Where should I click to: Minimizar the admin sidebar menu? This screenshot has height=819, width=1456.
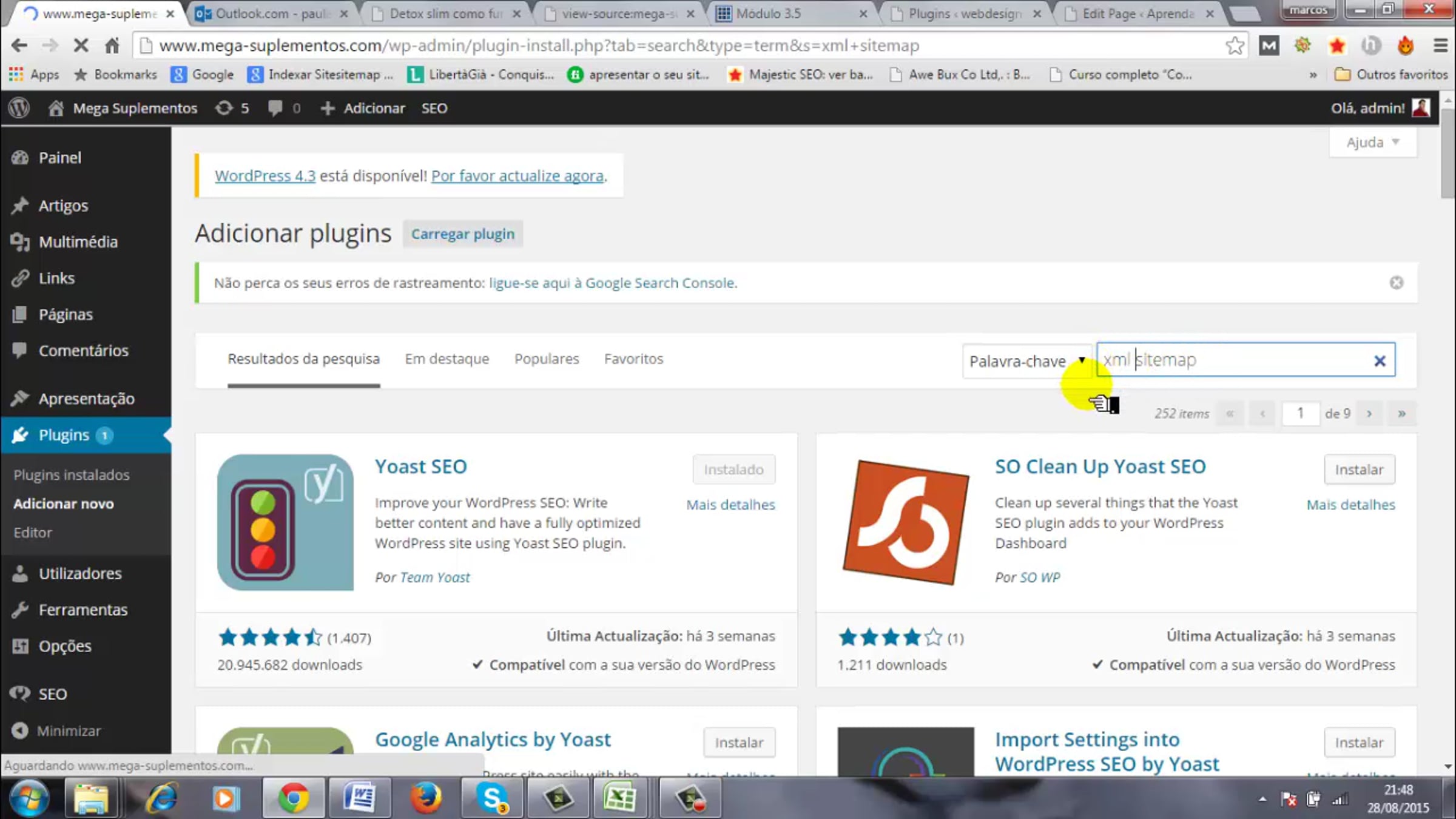68,731
